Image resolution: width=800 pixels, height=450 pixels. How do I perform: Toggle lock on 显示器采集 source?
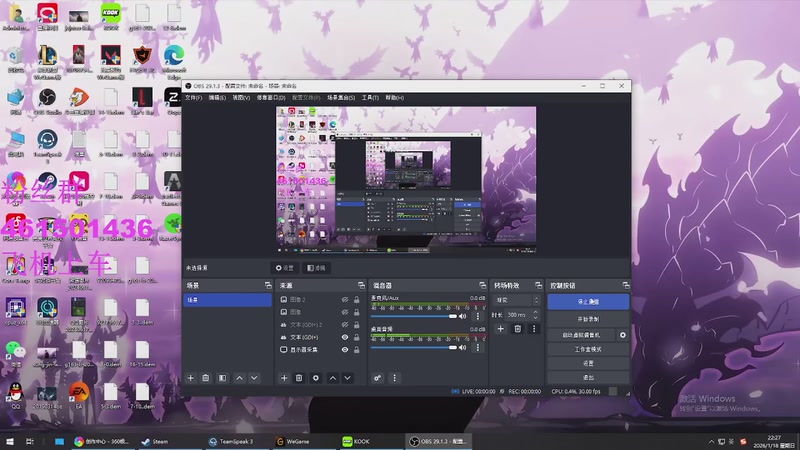pyautogui.click(x=357, y=349)
